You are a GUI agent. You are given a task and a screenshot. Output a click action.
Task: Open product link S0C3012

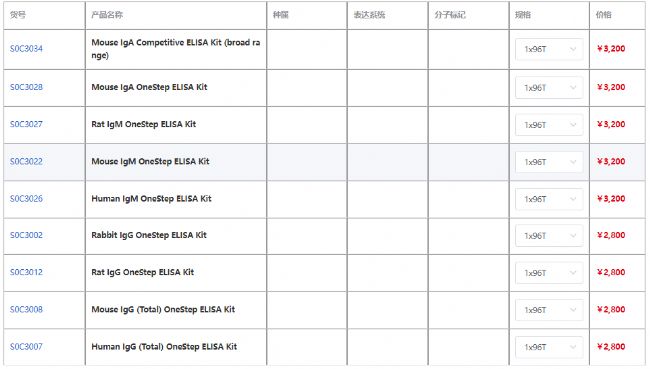26,272
